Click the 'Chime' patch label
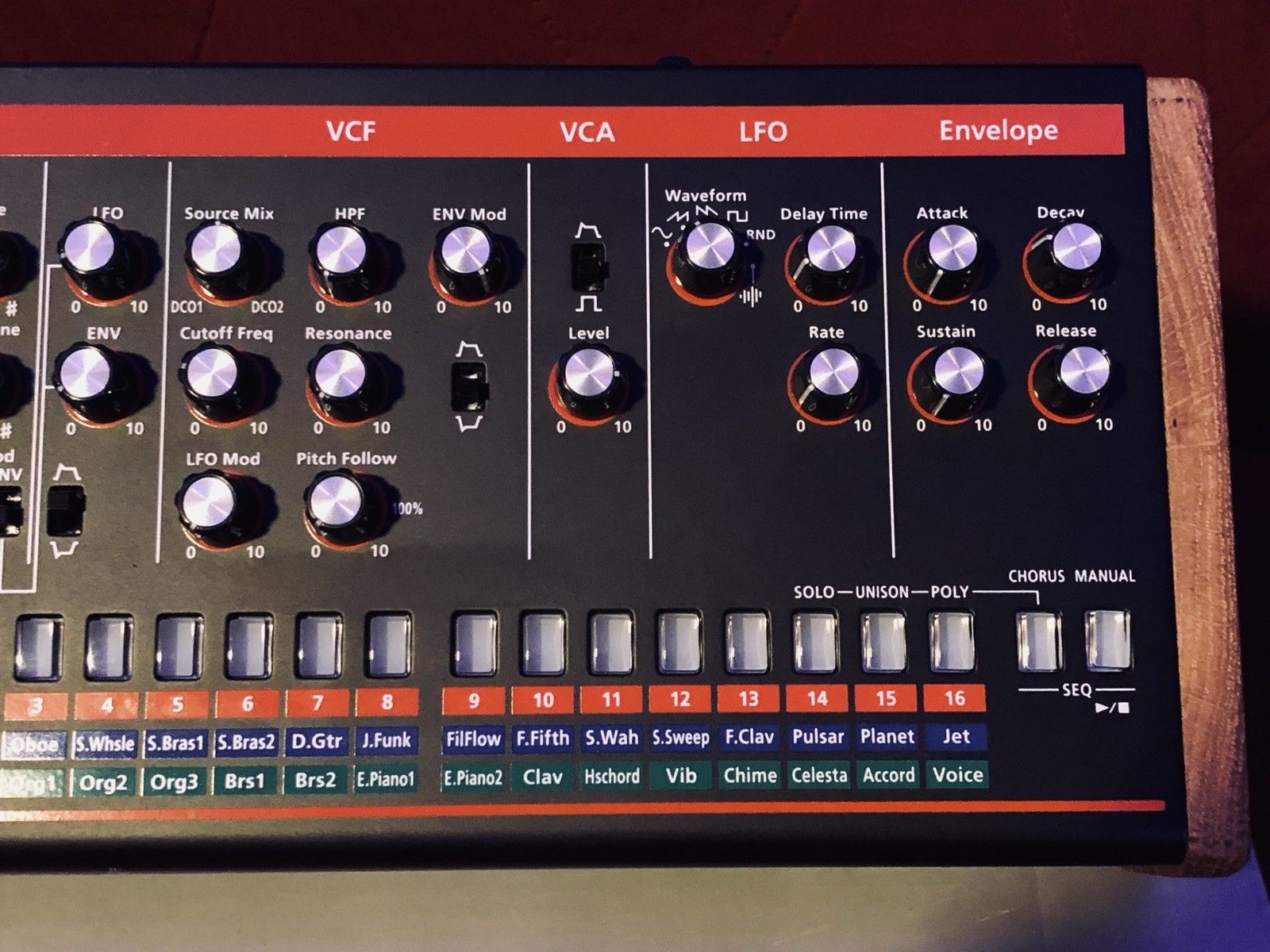 pyautogui.click(x=749, y=776)
